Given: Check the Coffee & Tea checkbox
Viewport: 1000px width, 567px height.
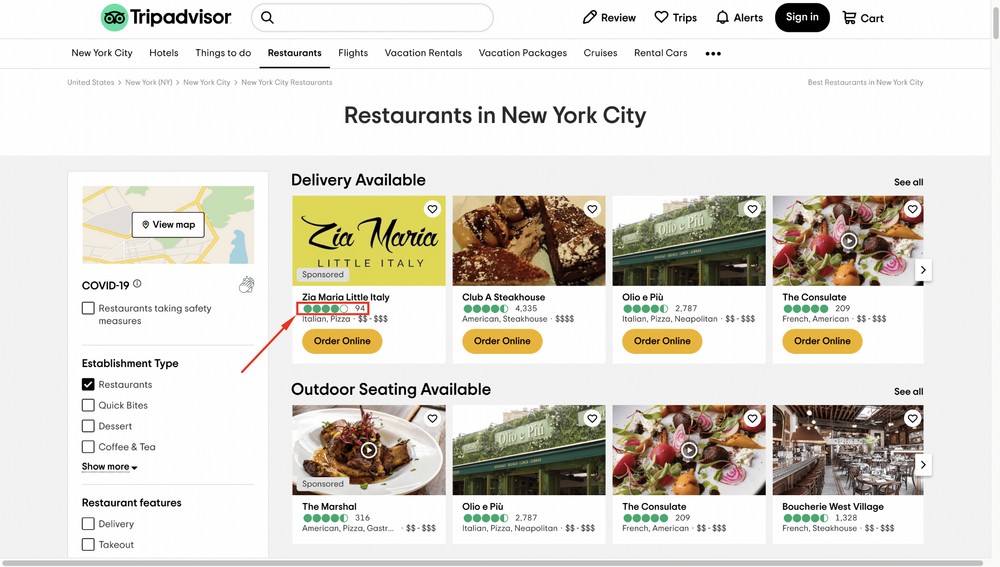Looking at the screenshot, I should click(88, 446).
